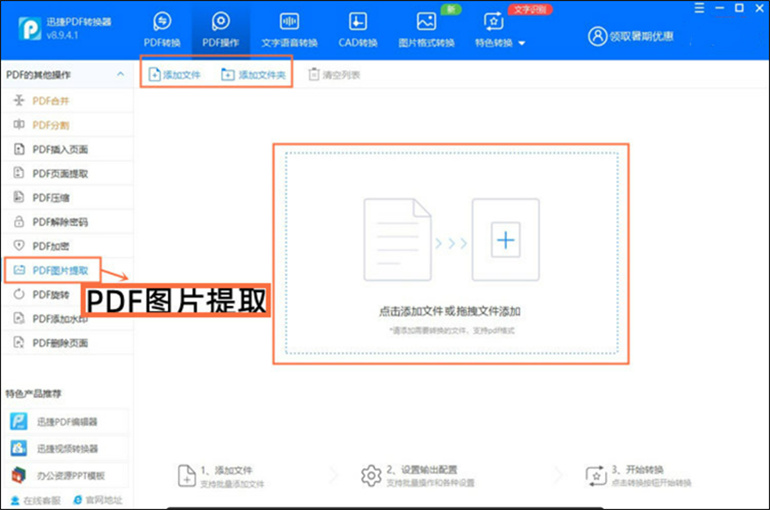Select PDF解除密码 lock icon
770x510 pixels.
coord(20,222)
